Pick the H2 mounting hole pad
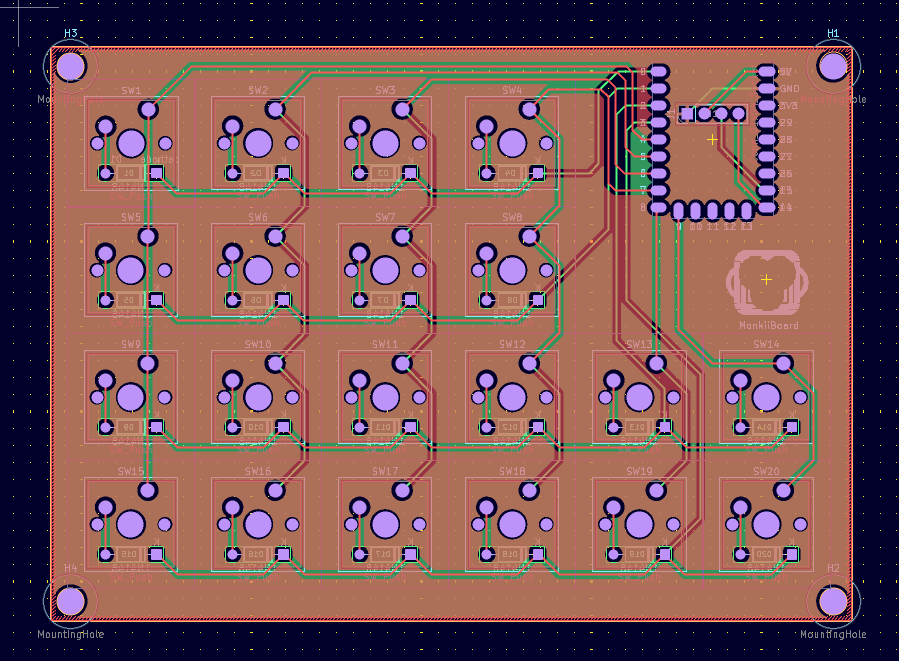This screenshot has width=899, height=661. (x=832, y=601)
